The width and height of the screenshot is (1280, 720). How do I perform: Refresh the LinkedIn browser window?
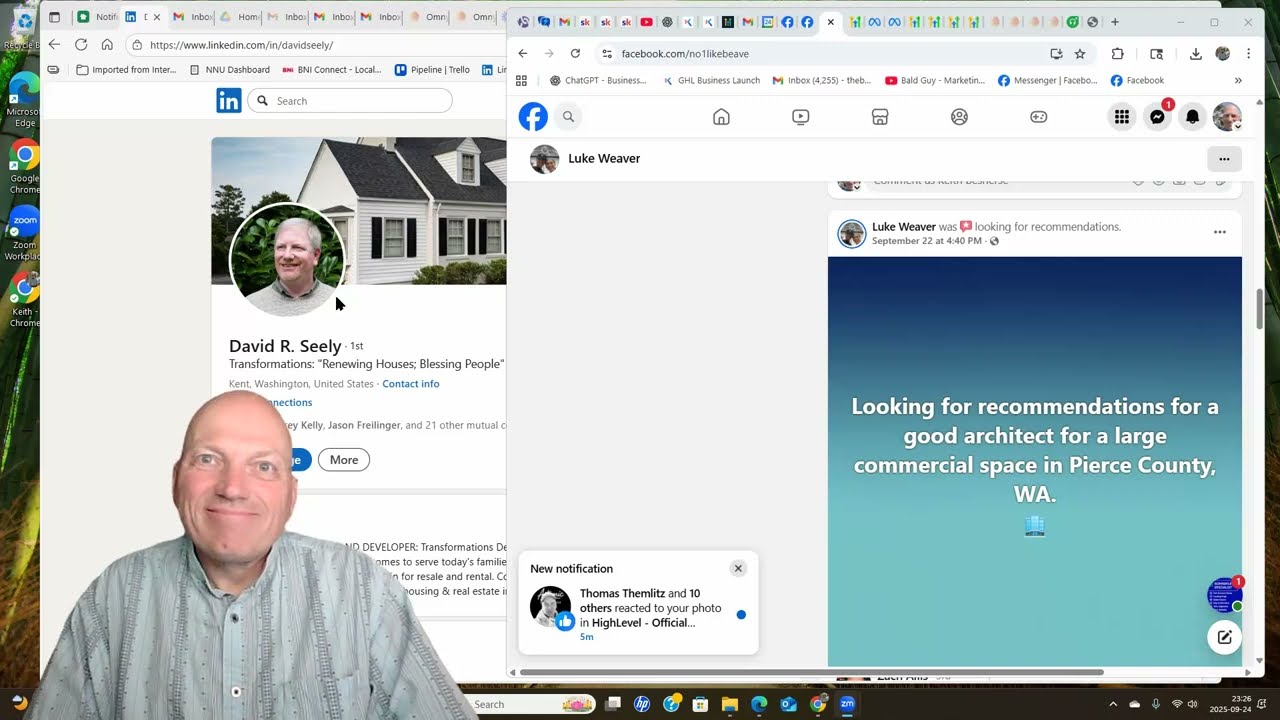(x=81, y=45)
